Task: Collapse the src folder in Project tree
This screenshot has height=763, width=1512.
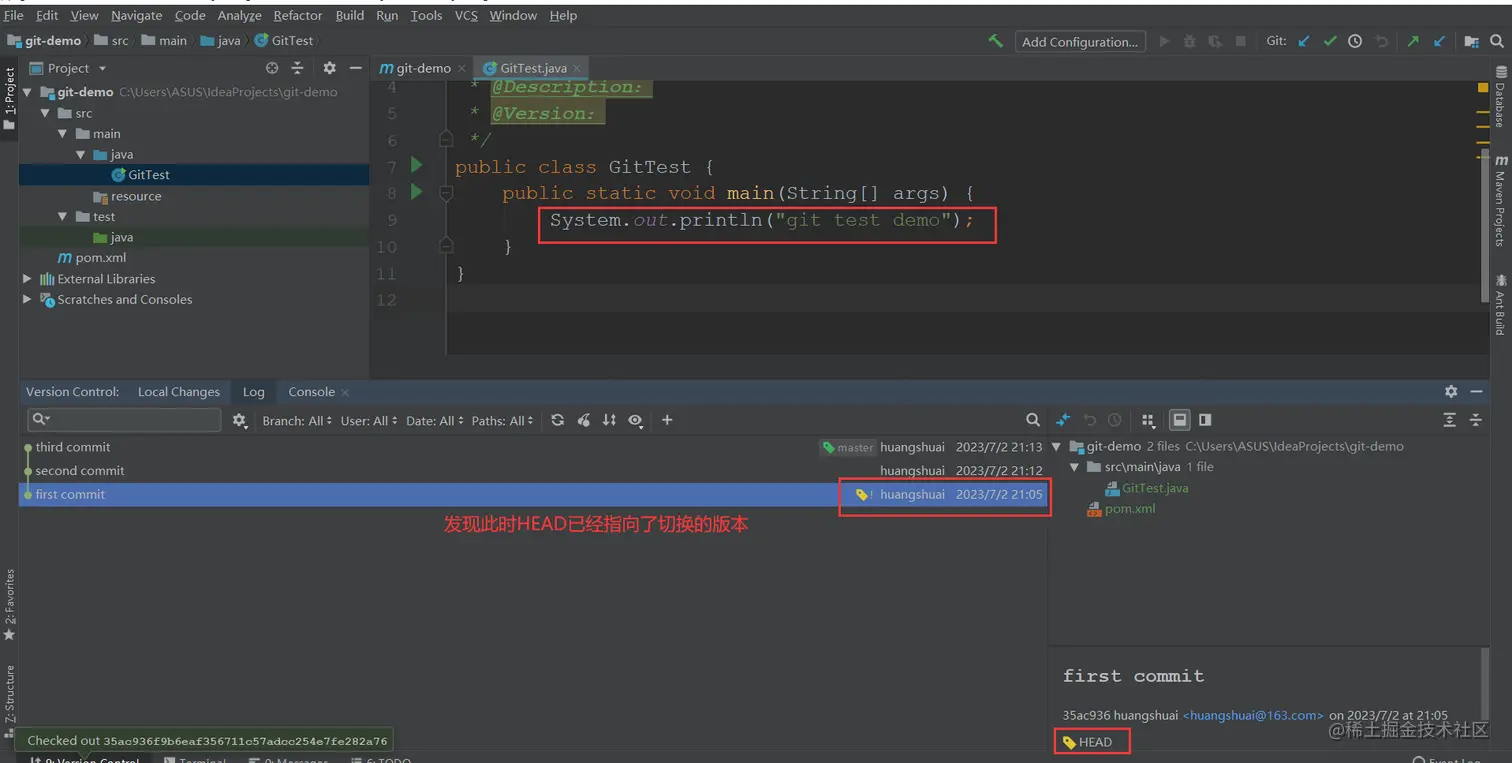Action: tap(46, 113)
